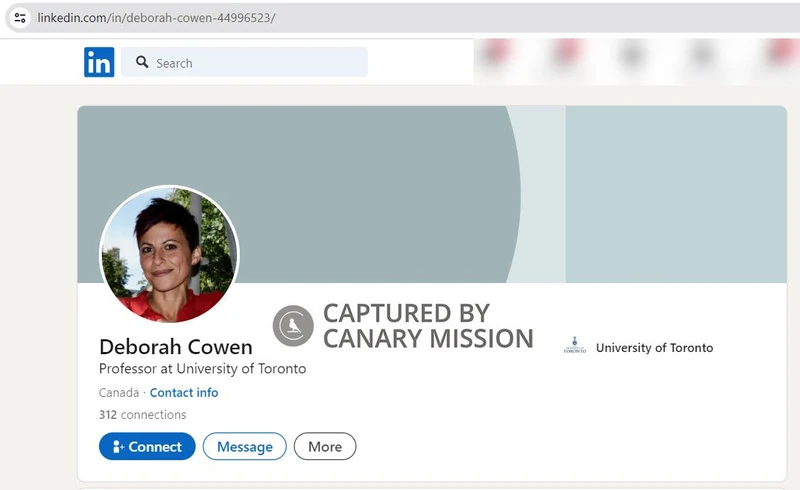Image resolution: width=800 pixels, height=490 pixels.
Task: Click the 312 connections text
Action: pyautogui.click(x=142, y=414)
